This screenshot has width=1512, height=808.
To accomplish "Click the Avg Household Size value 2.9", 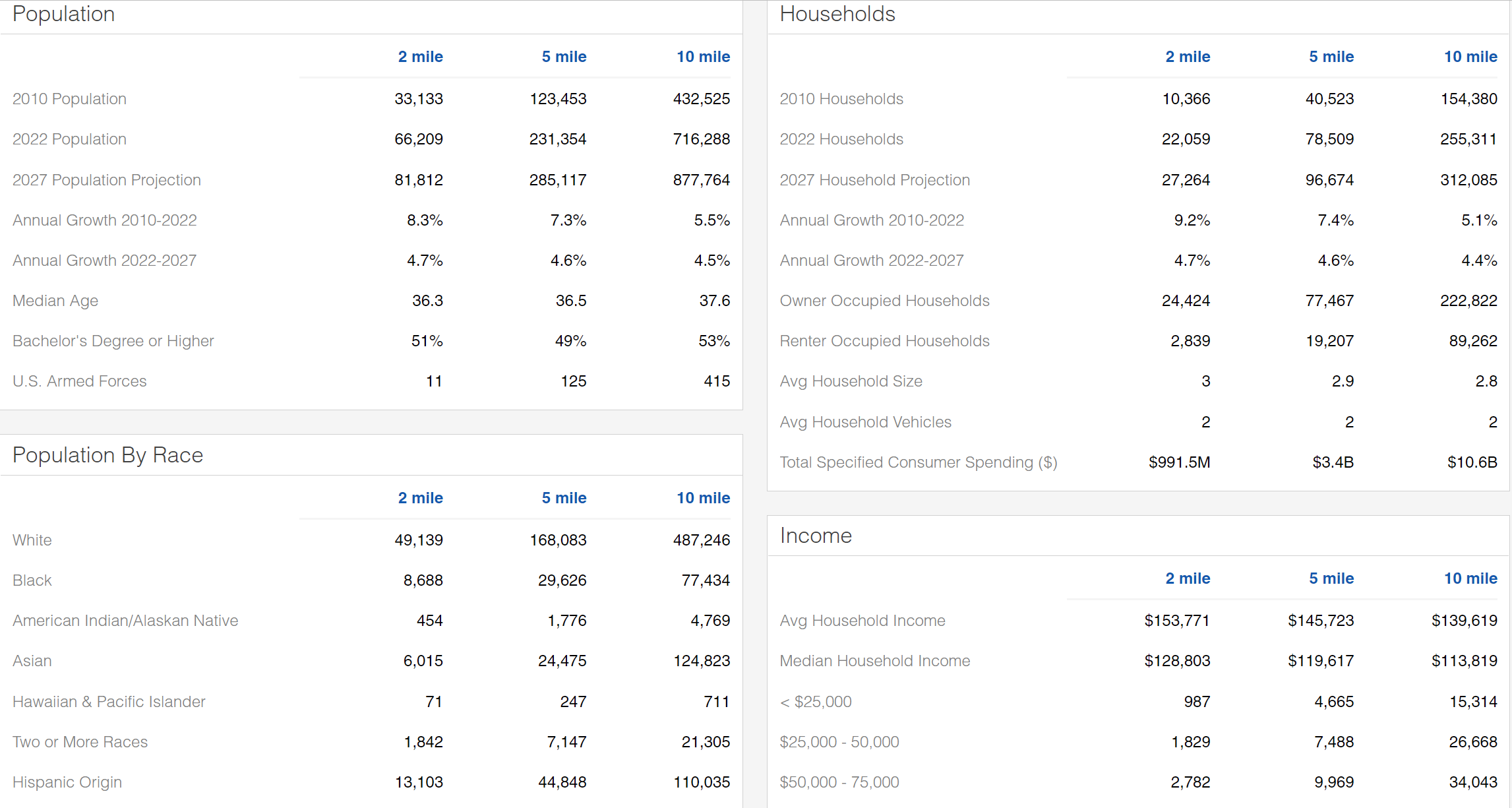I will [x=1343, y=381].
